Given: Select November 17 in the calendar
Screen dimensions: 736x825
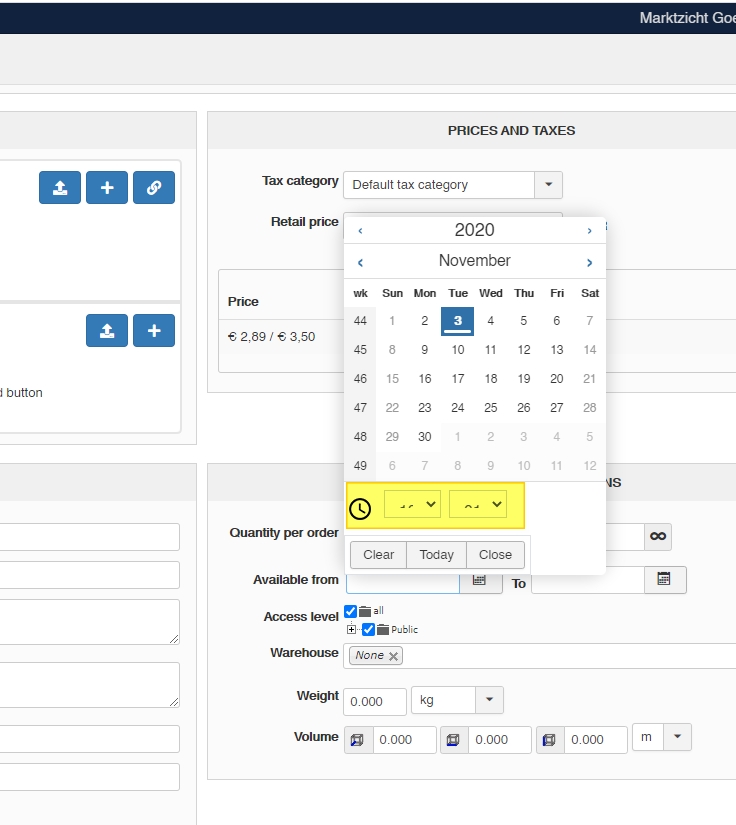Looking at the screenshot, I should coord(457,379).
